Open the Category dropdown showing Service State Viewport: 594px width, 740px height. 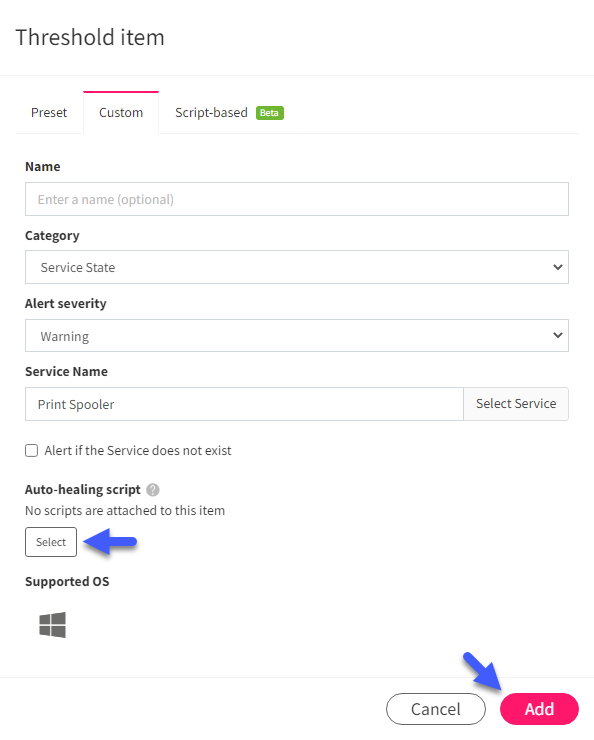297,267
